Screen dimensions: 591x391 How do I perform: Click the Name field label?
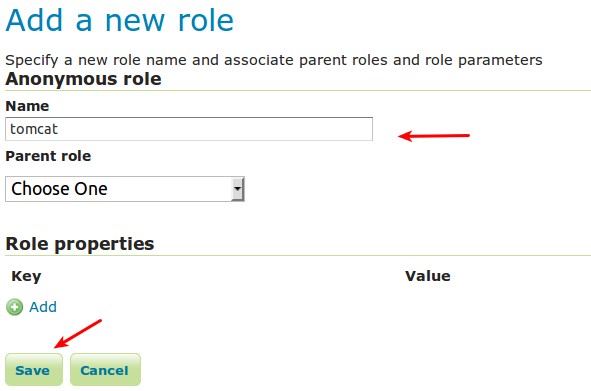click(x=27, y=106)
